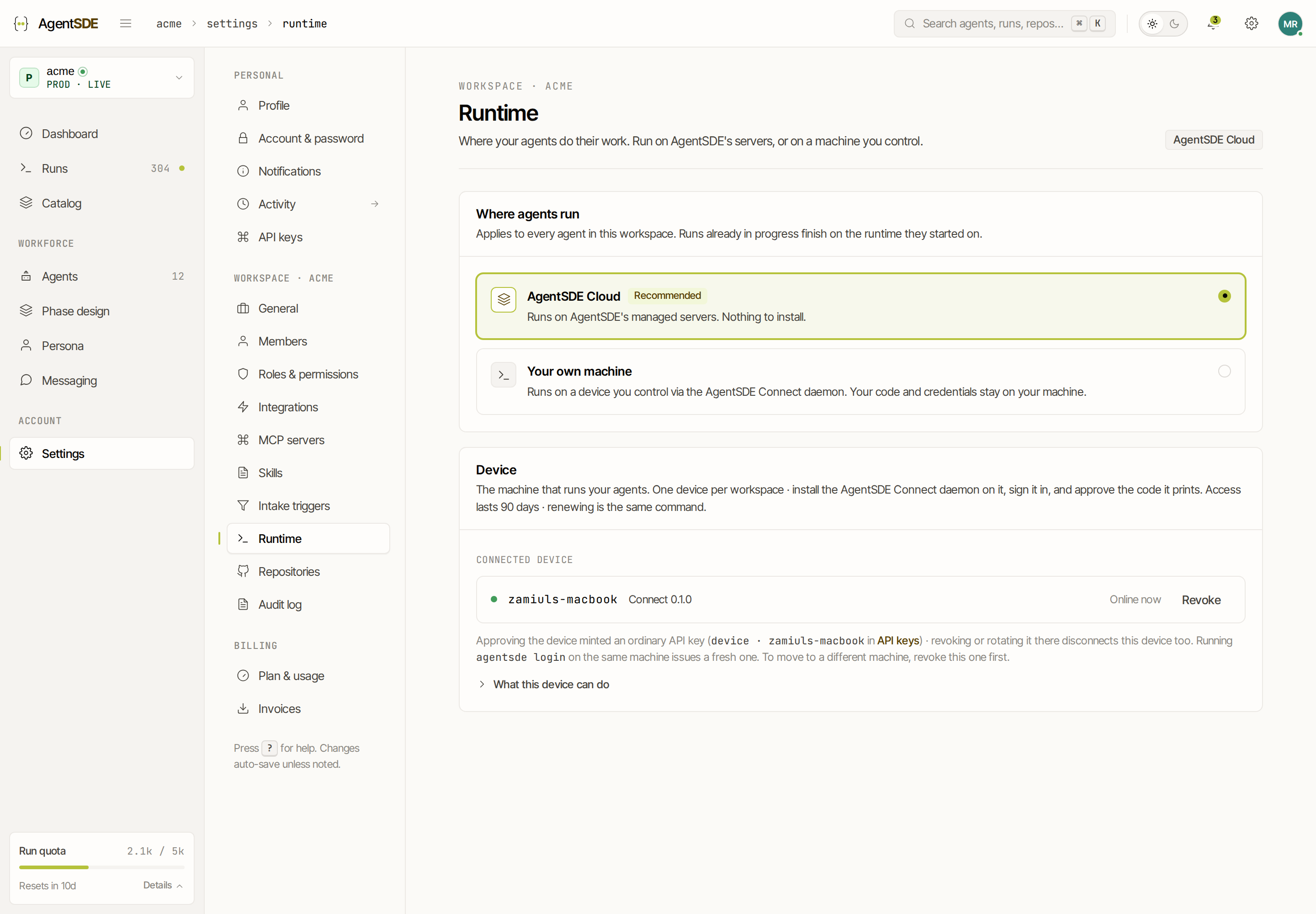Open Runs with 304 count

point(102,168)
